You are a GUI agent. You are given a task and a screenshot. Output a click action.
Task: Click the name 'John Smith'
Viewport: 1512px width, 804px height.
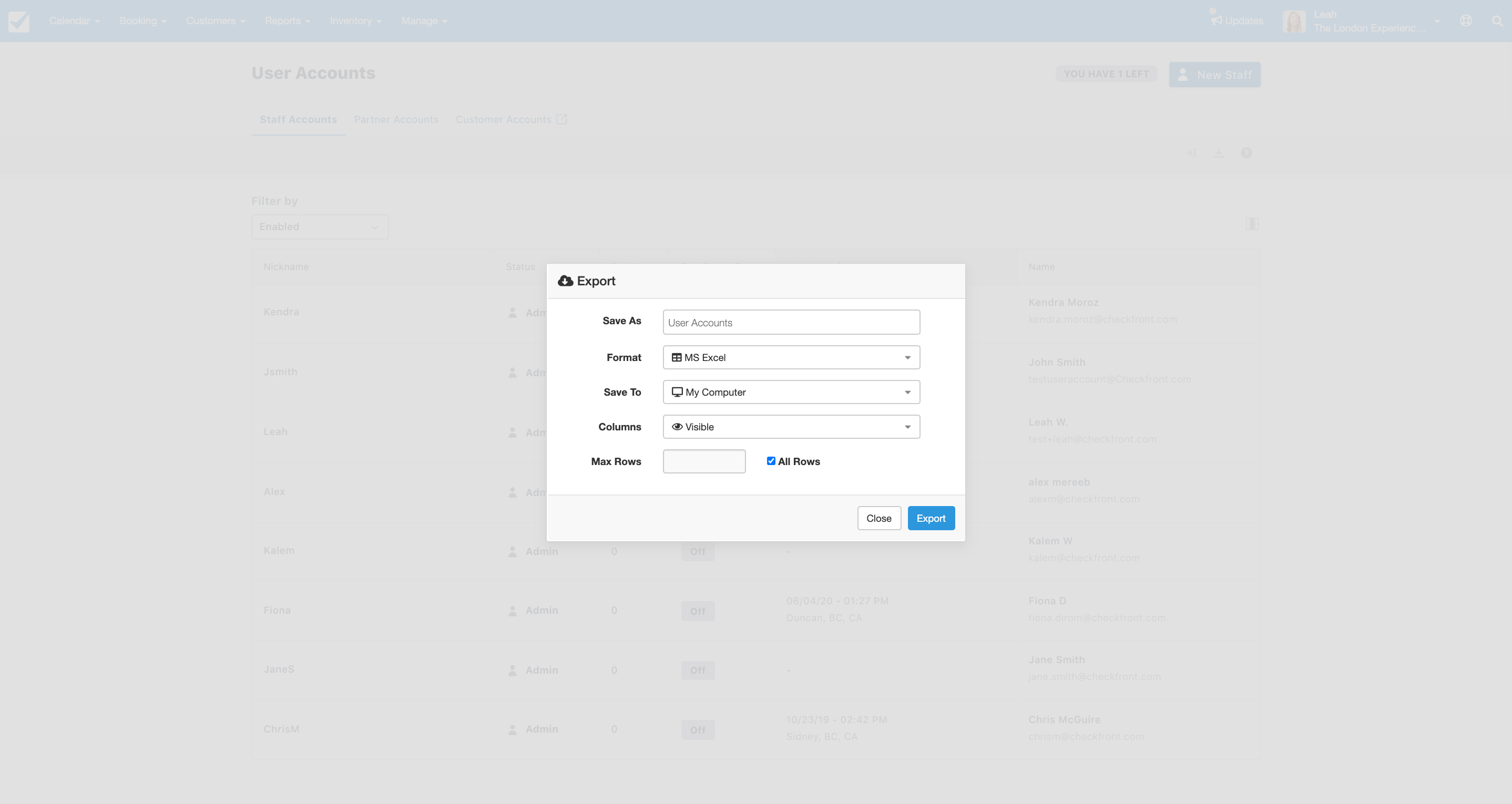pyautogui.click(x=1057, y=363)
